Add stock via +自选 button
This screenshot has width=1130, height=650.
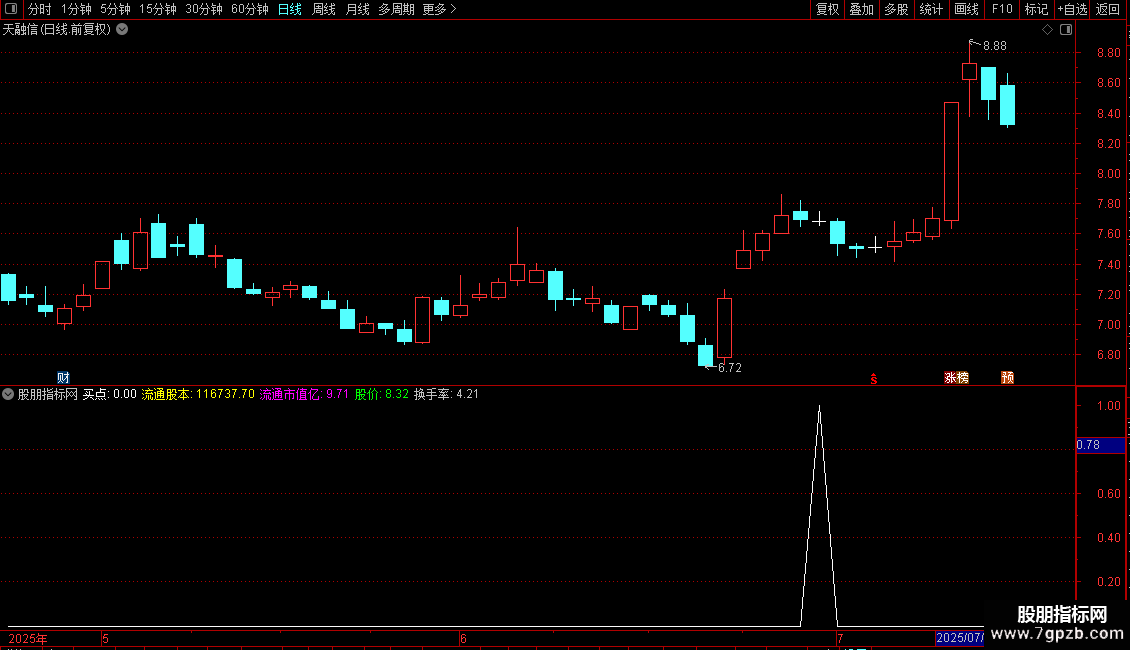click(1072, 9)
